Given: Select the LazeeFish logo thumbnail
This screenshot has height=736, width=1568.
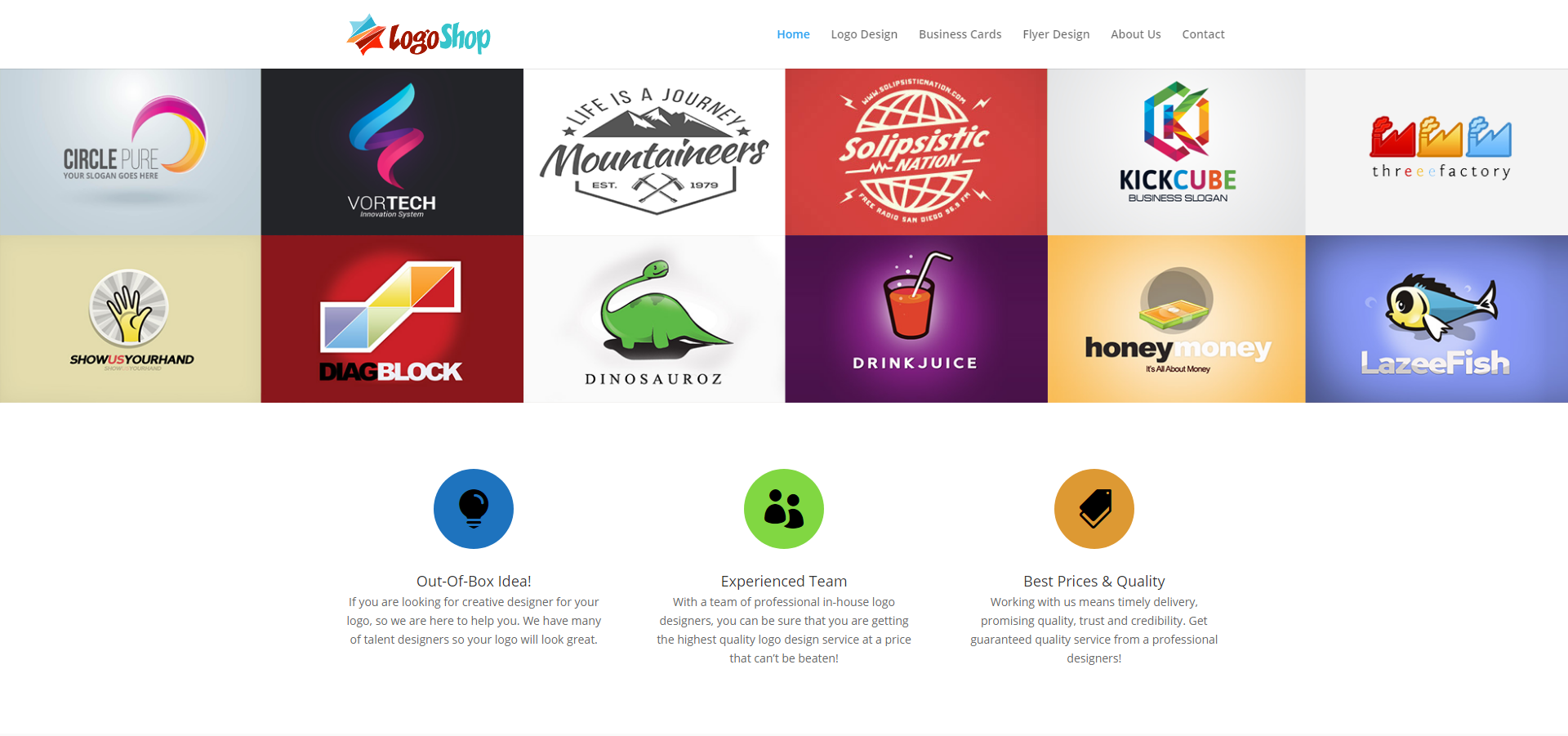Looking at the screenshot, I should [1437, 319].
